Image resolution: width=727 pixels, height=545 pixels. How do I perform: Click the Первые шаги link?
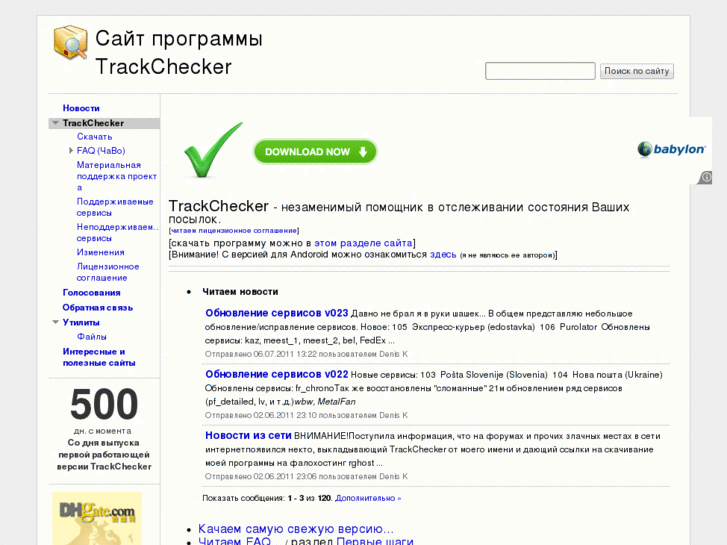tap(375, 541)
